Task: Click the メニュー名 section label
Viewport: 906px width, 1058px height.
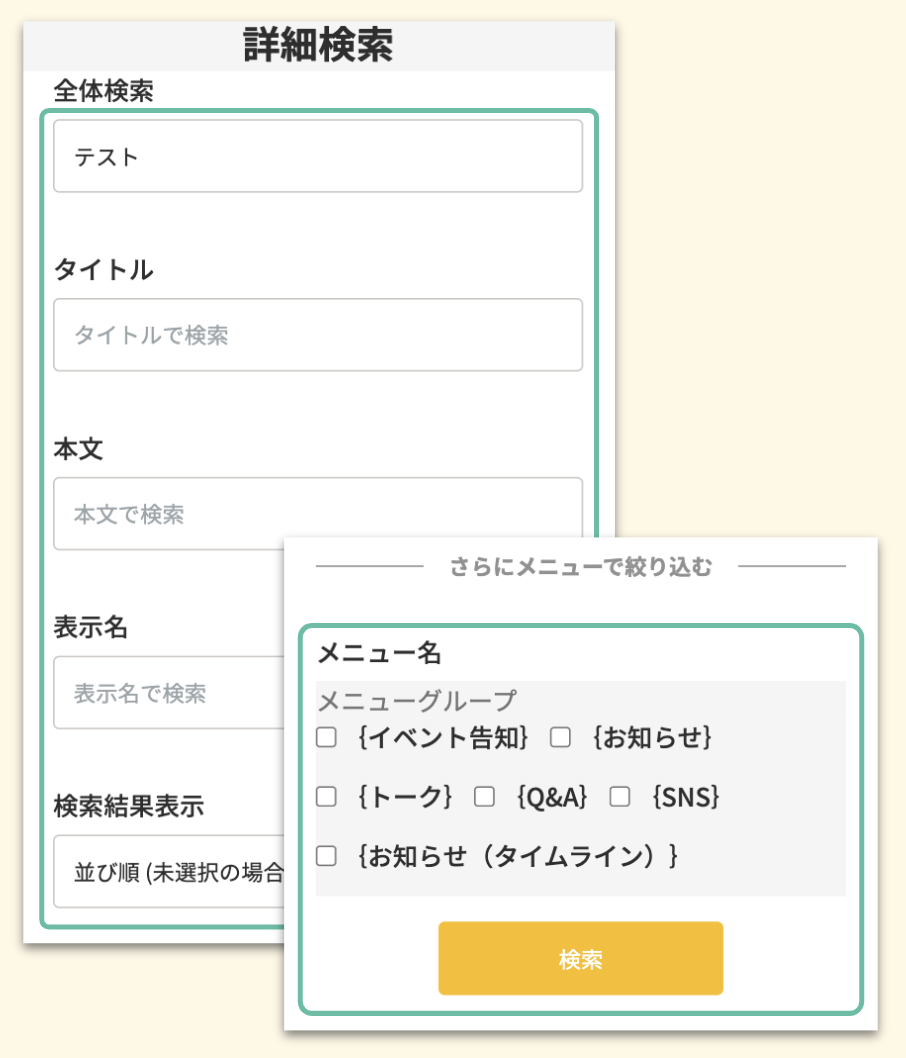Action: (x=379, y=654)
